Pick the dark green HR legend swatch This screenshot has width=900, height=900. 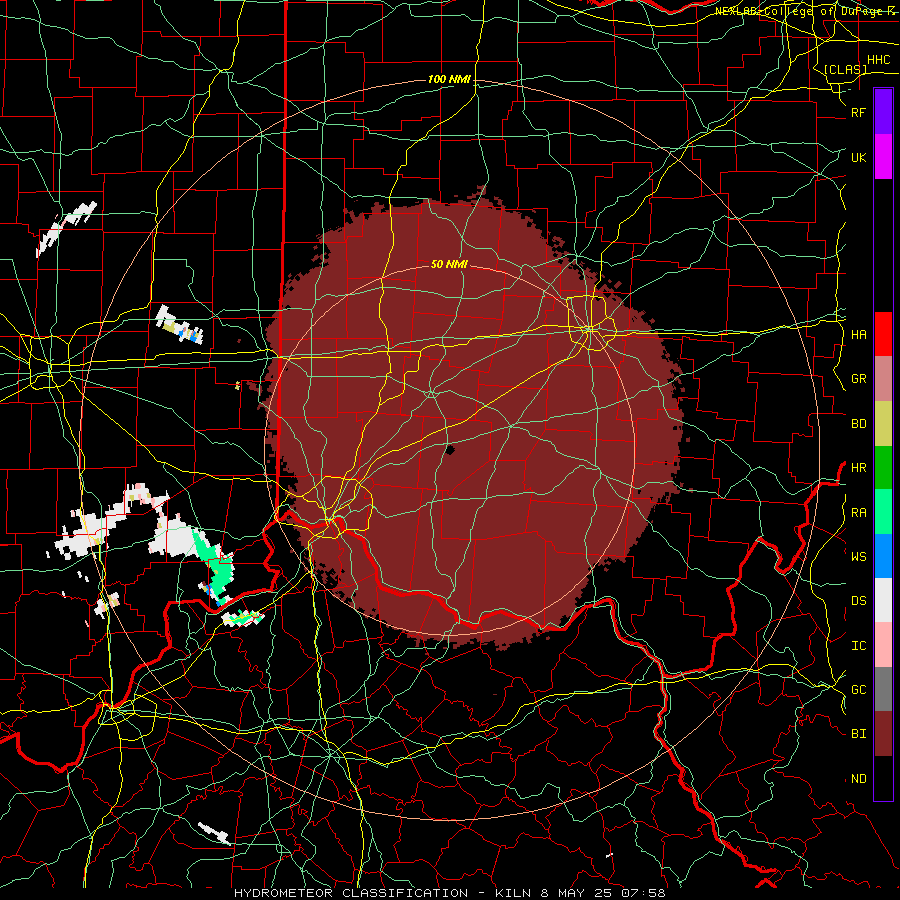click(x=883, y=468)
